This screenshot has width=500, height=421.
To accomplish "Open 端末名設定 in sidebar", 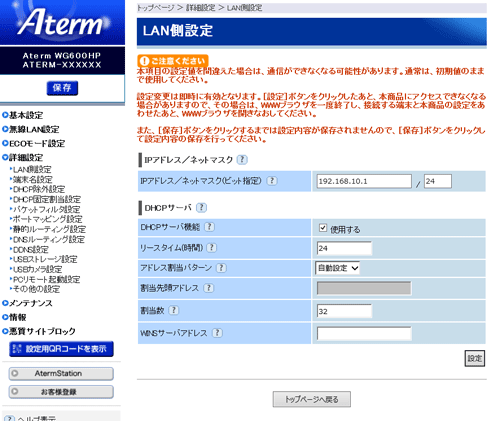I will click(32, 179).
